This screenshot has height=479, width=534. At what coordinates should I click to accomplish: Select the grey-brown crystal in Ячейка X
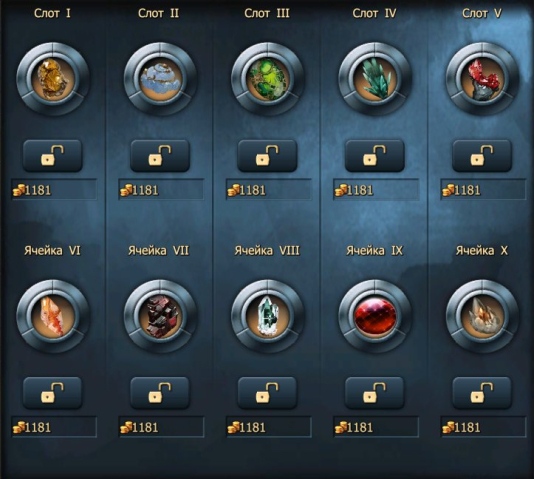pos(482,316)
